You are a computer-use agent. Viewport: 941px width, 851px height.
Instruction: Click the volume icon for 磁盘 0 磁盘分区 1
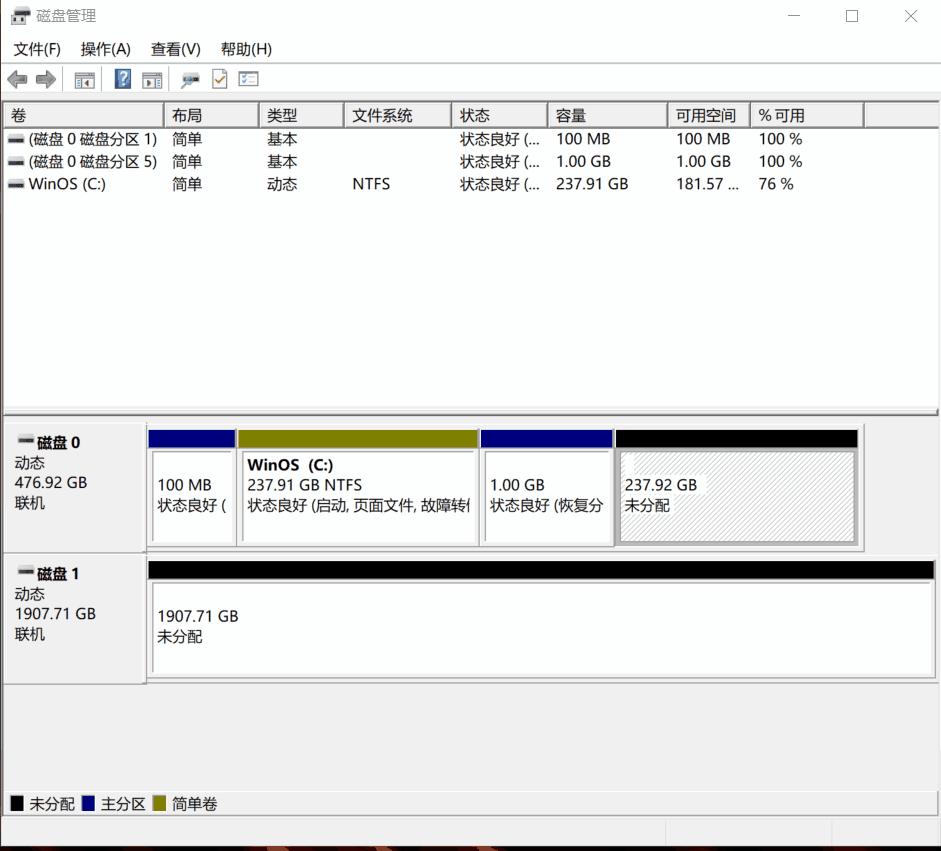[16, 140]
